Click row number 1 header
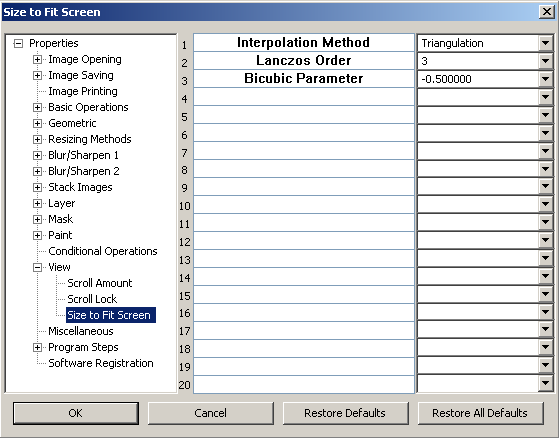This screenshot has height=438, width=559. pyautogui.click(x=184, y=45)
